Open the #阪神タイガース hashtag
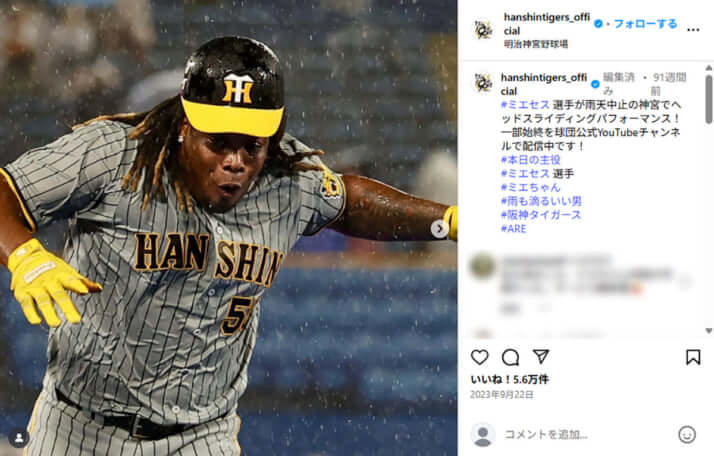Viewport: 714px width, 456px height. tap(541, 215)
